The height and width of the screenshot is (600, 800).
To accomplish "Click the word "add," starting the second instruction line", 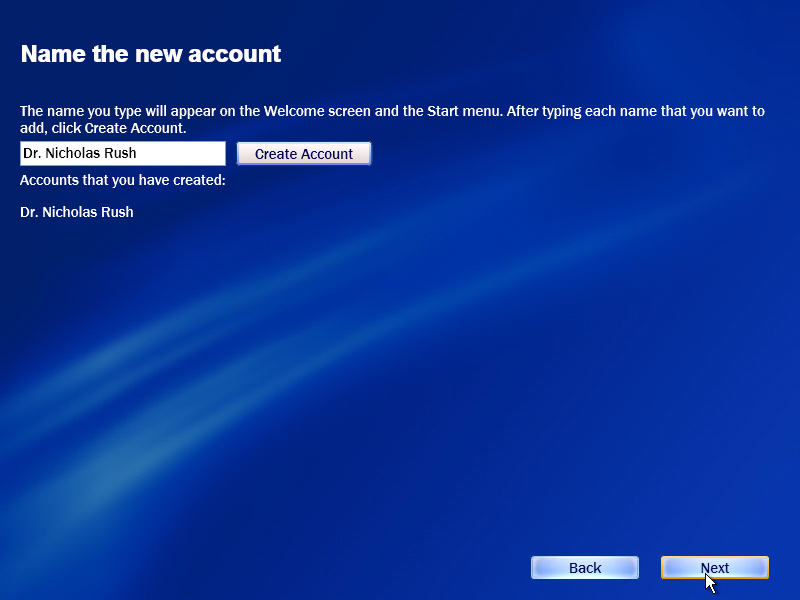I will [34, 128].
